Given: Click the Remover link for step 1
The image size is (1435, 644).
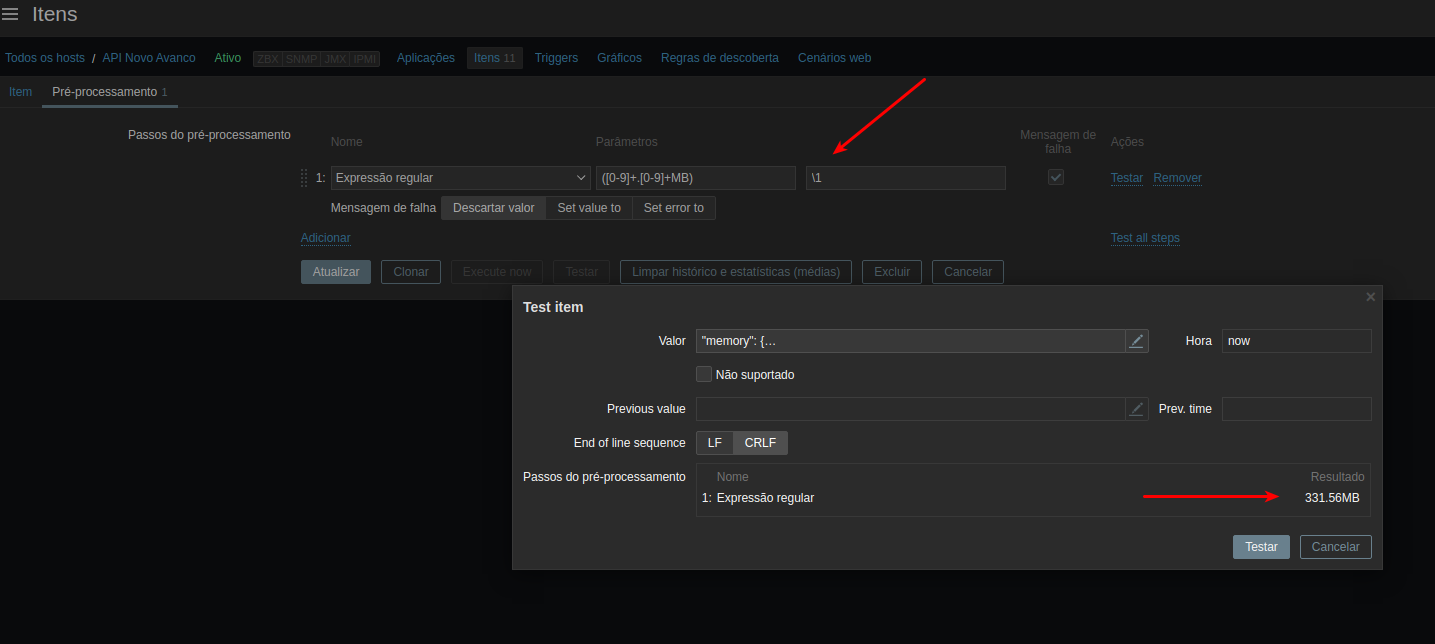Looking at the screenshot, I should [1177, 178].
